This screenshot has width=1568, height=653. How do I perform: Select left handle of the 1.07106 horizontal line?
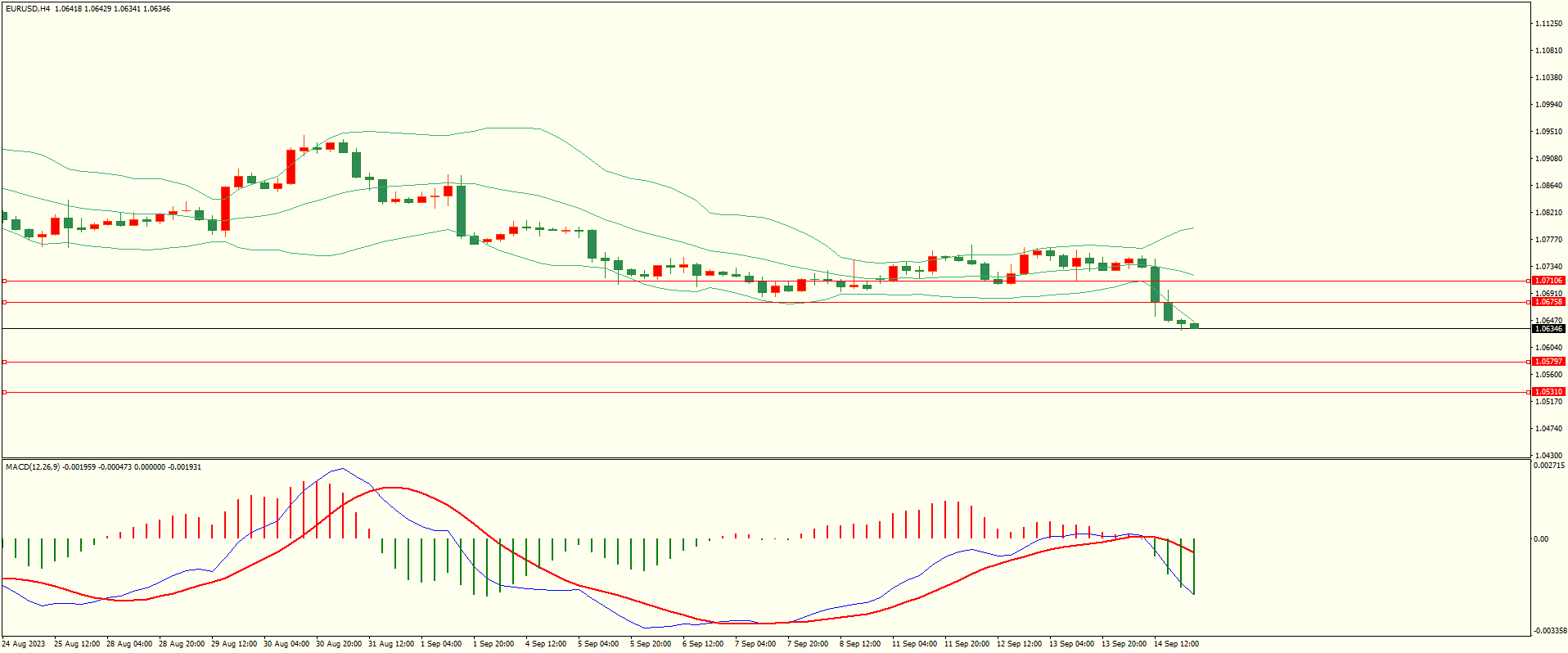[x=4, y=281]
